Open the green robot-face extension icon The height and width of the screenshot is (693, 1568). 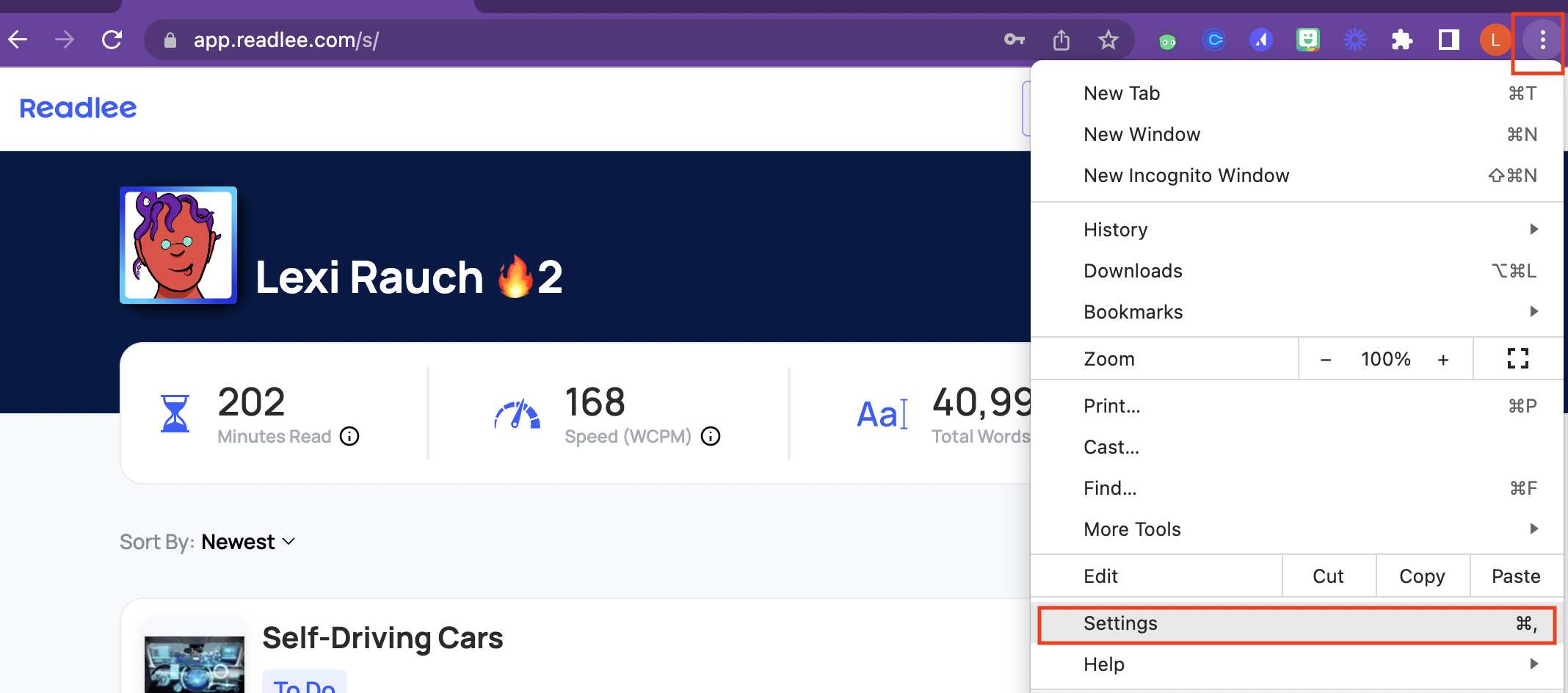coord(1167,41)
